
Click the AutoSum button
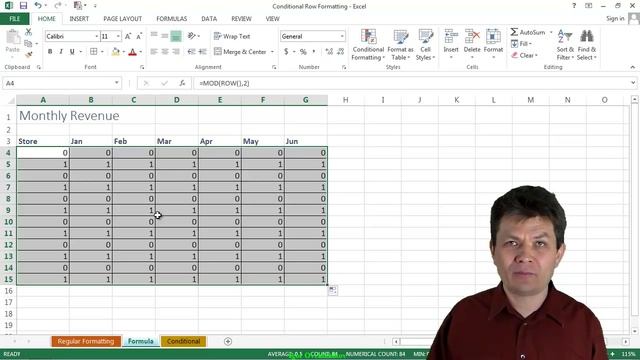pos(528,32)
